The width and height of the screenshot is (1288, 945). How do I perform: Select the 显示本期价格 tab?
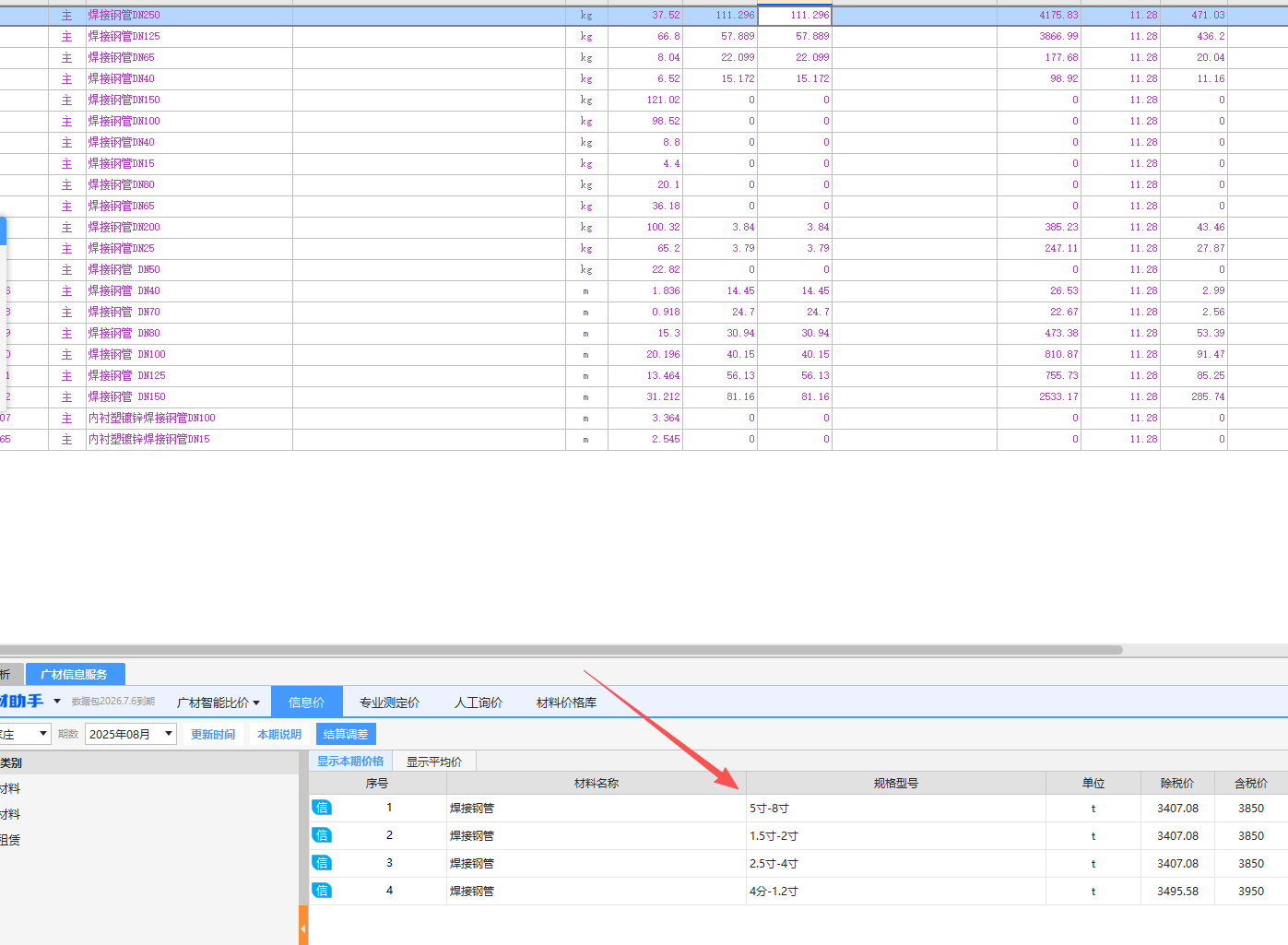click(350, 762)
